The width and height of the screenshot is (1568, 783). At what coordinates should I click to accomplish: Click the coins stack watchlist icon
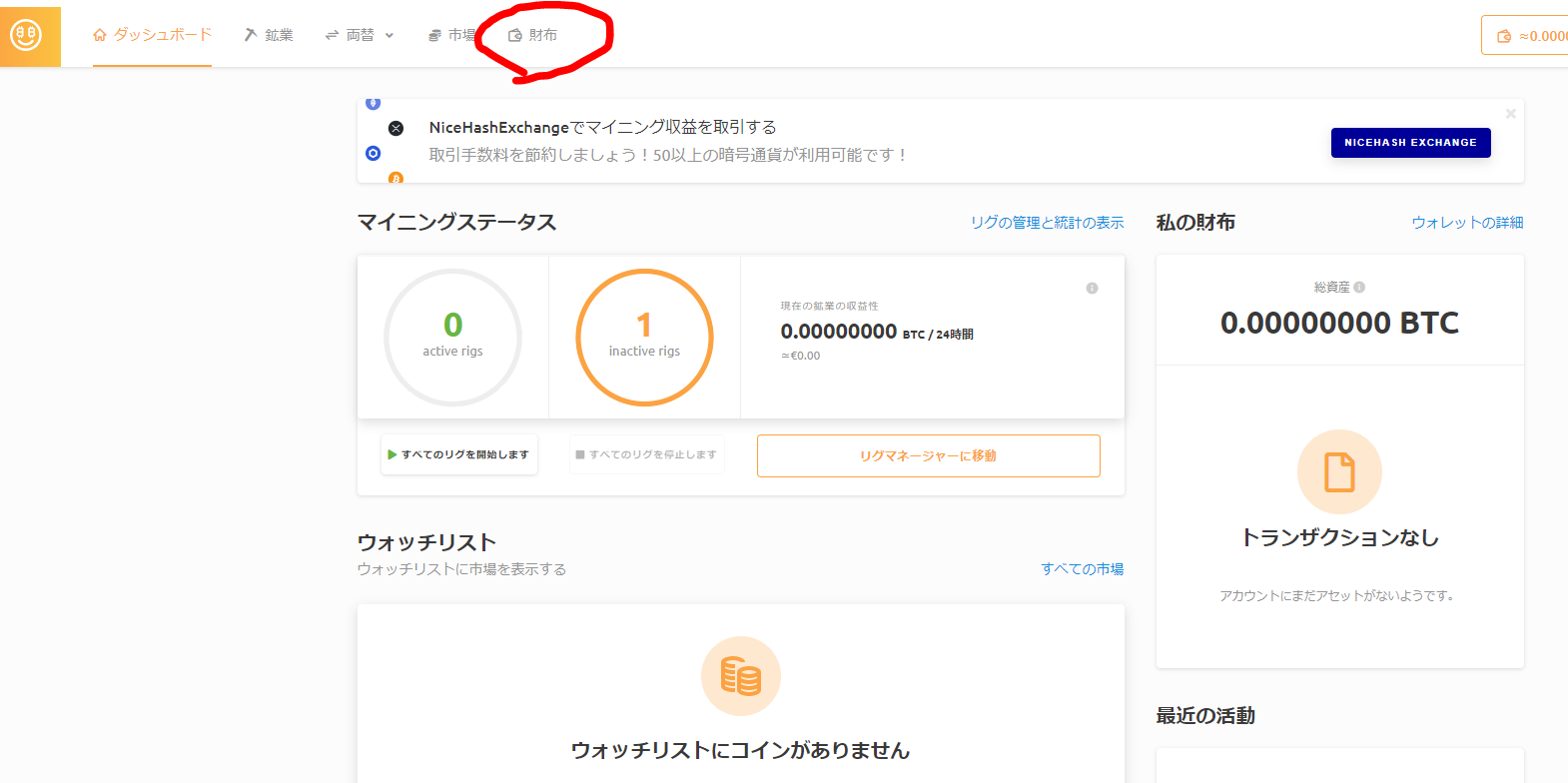click(740, 676)
